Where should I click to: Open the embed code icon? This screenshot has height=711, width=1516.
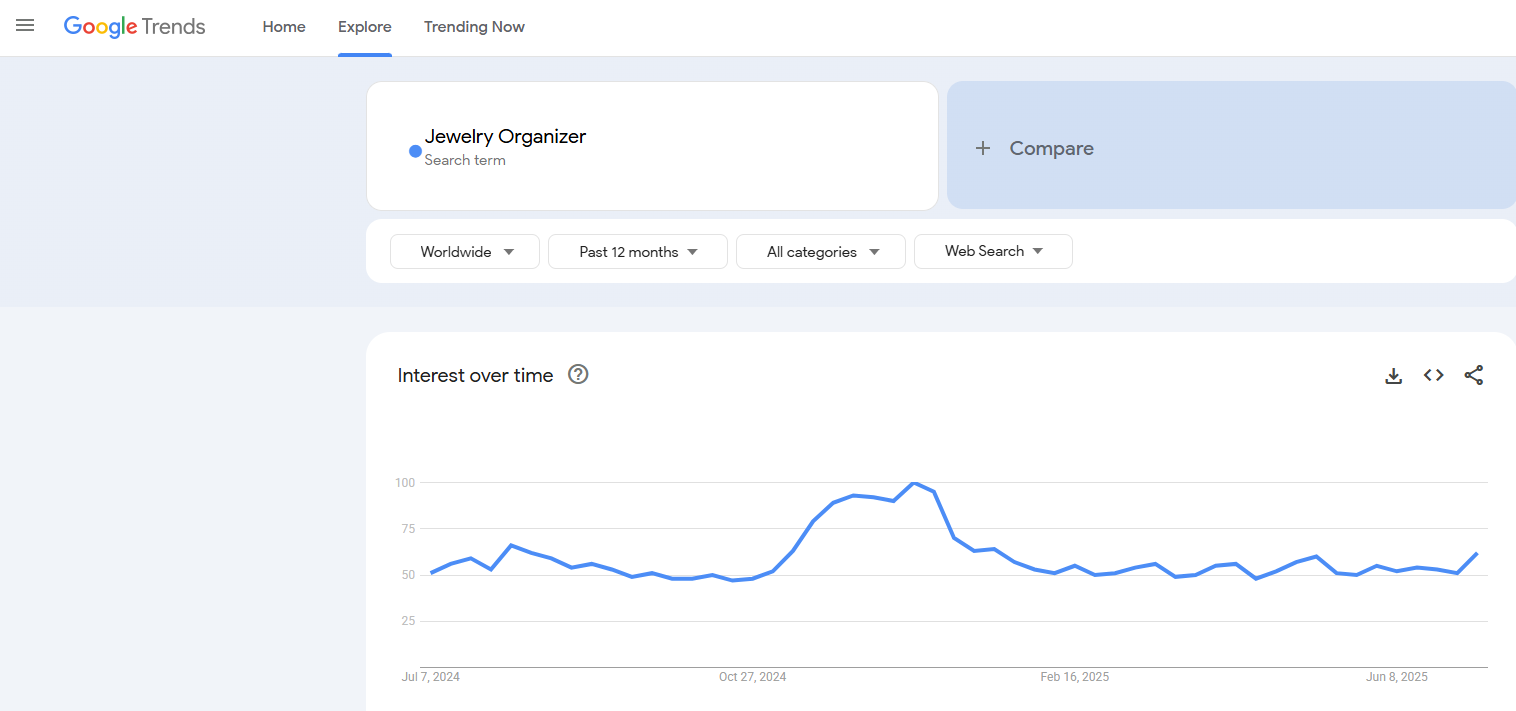click(1433, 376)
